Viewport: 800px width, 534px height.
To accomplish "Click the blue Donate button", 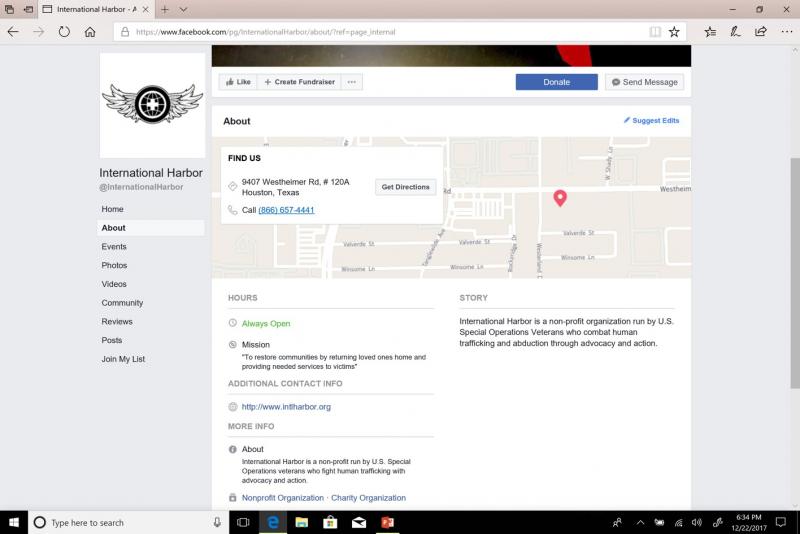I will click(x=556, y=82).
